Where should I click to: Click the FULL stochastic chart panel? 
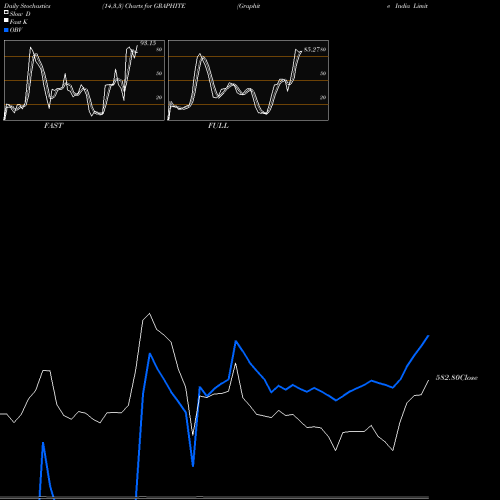coord(248,80)
